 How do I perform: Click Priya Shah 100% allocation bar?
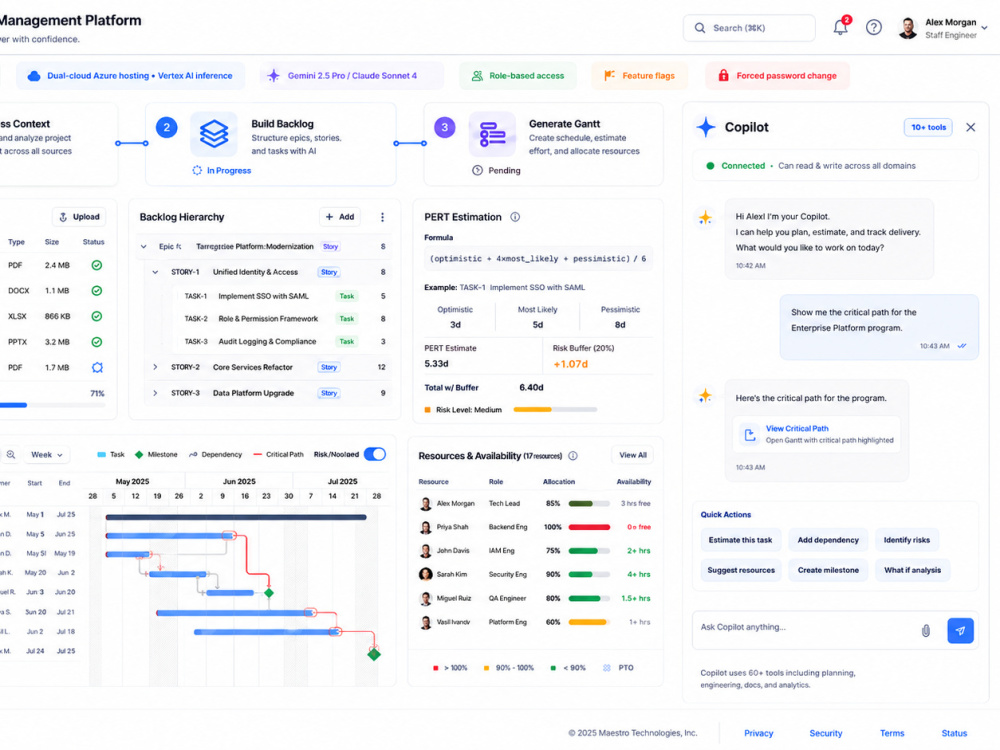pyautogui.click(x=589, y=527)
